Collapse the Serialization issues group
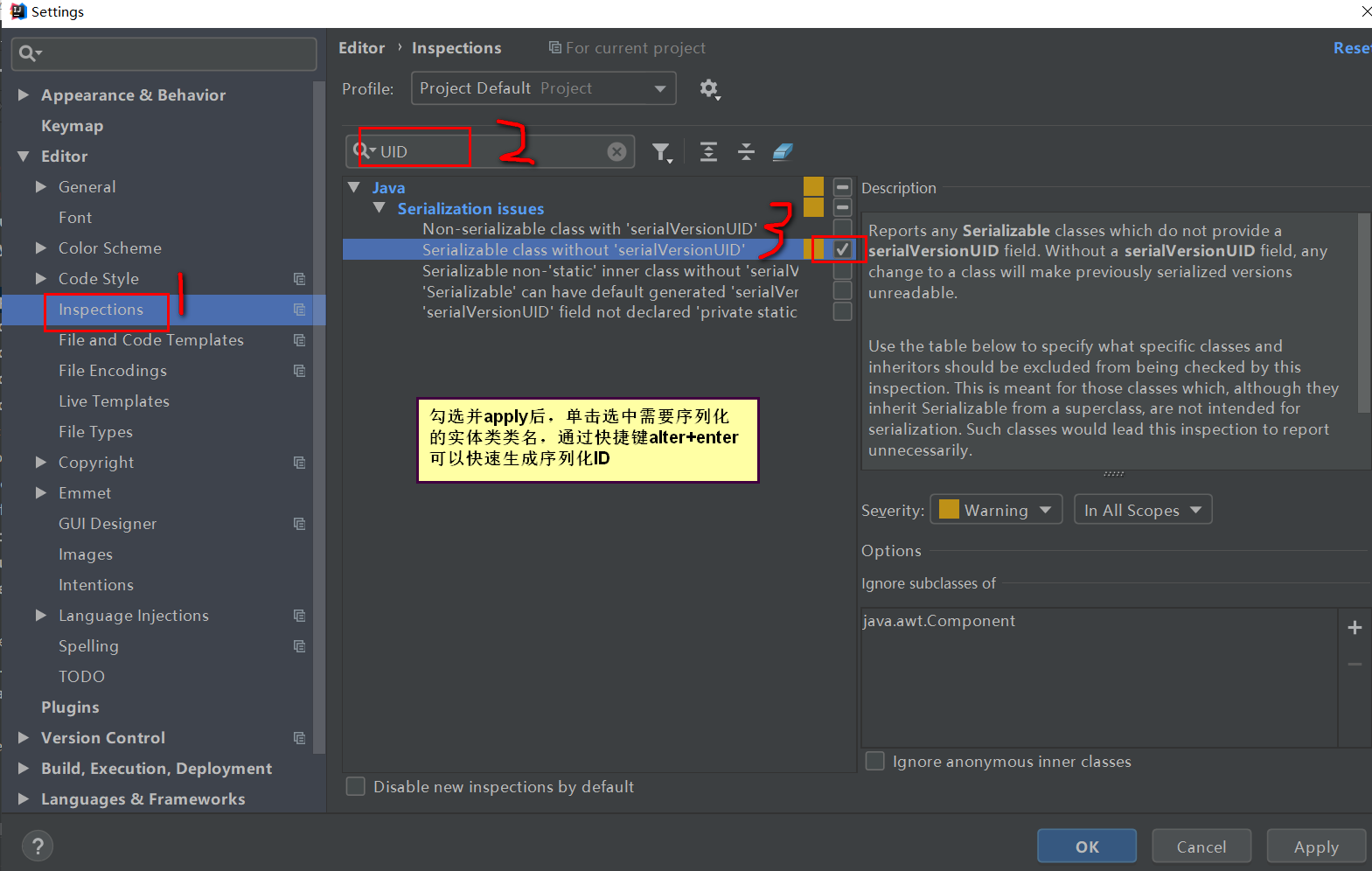This screenshot has height=871, width=1372. pos(379,208)
